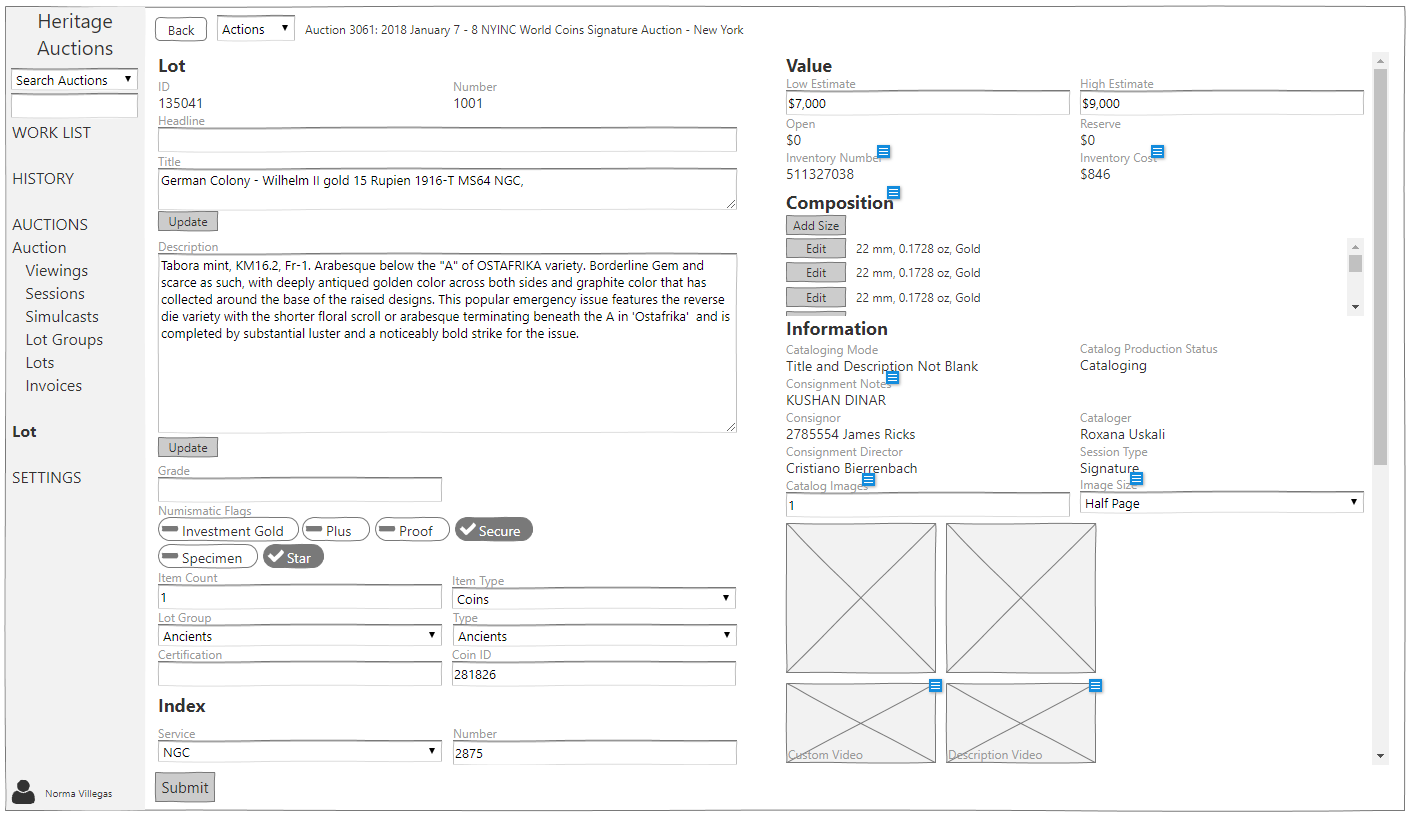Viewport: 1411px width, 816px height.
Task: Click the High Estimate field
Action: point(1222,103)
